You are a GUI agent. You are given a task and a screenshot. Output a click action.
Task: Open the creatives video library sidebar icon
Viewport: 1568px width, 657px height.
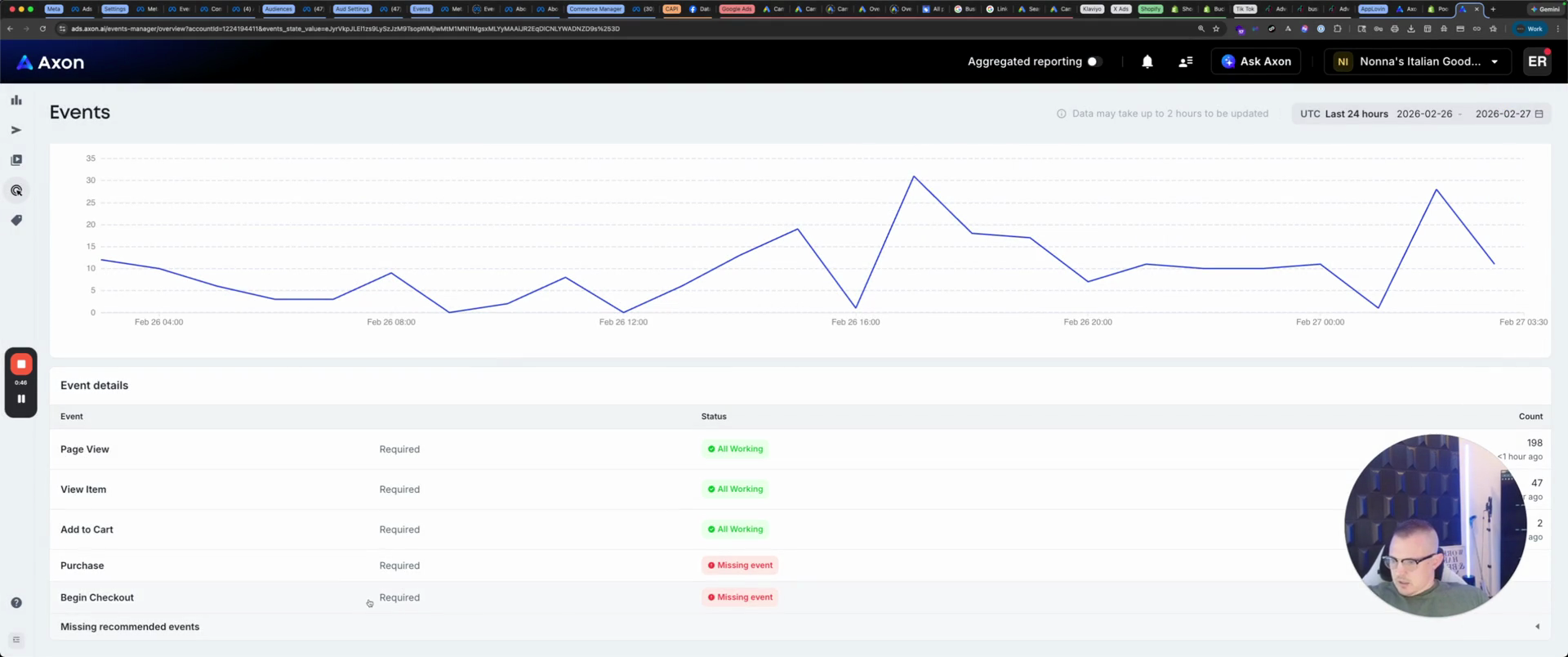coord(16,160)
